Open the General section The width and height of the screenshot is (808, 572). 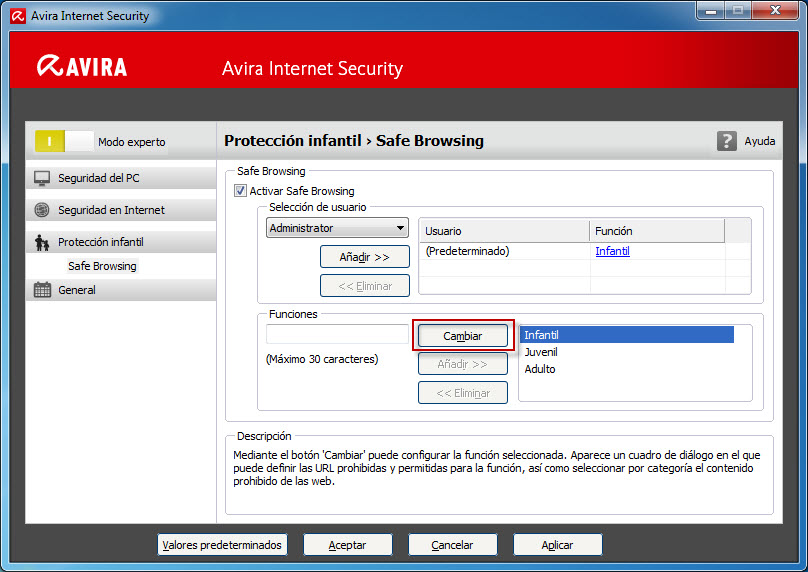tap(121, 290)
